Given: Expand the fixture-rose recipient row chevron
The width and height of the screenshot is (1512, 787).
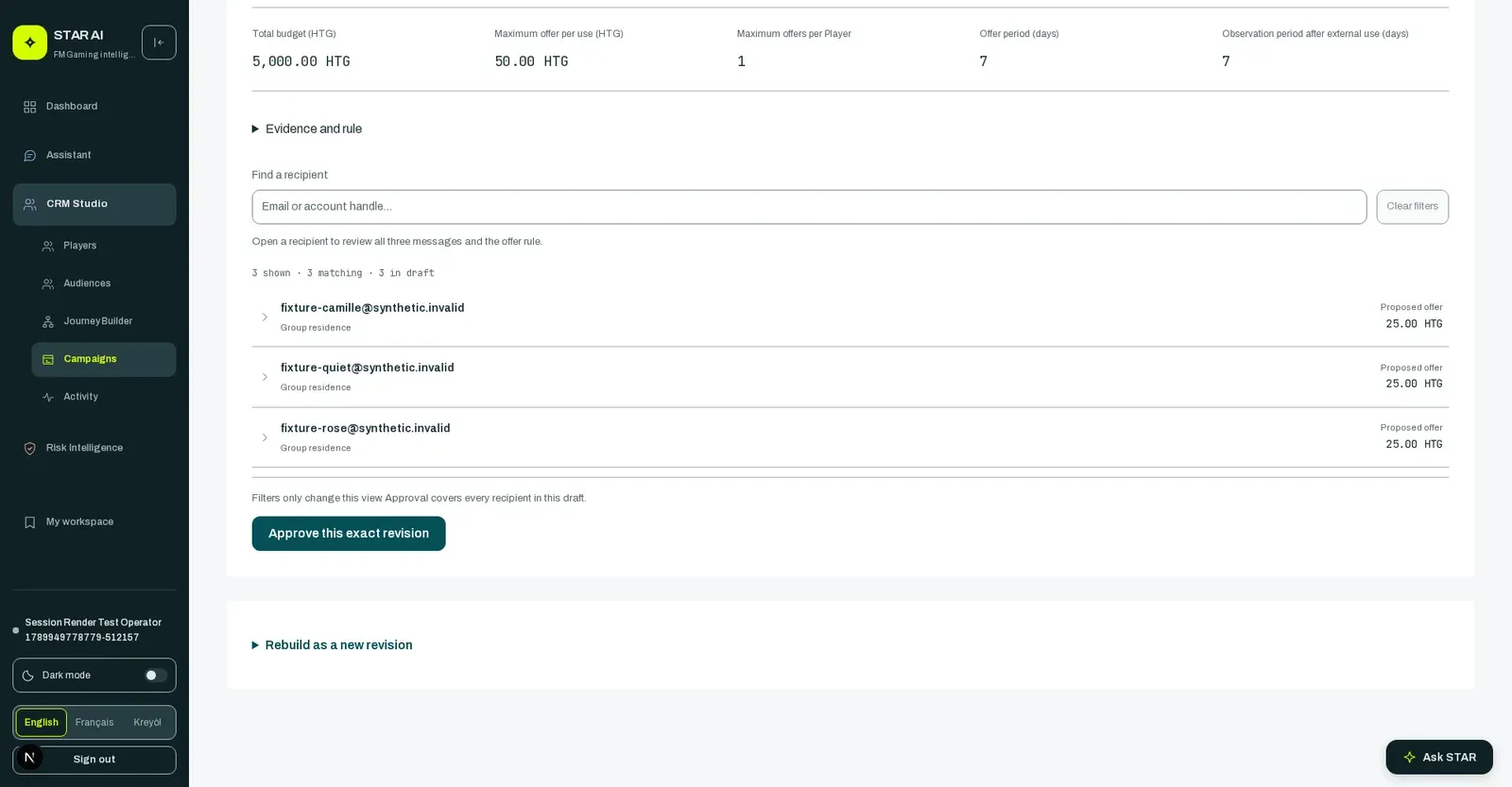Looking at the screenshot, I should coord(265,437).
